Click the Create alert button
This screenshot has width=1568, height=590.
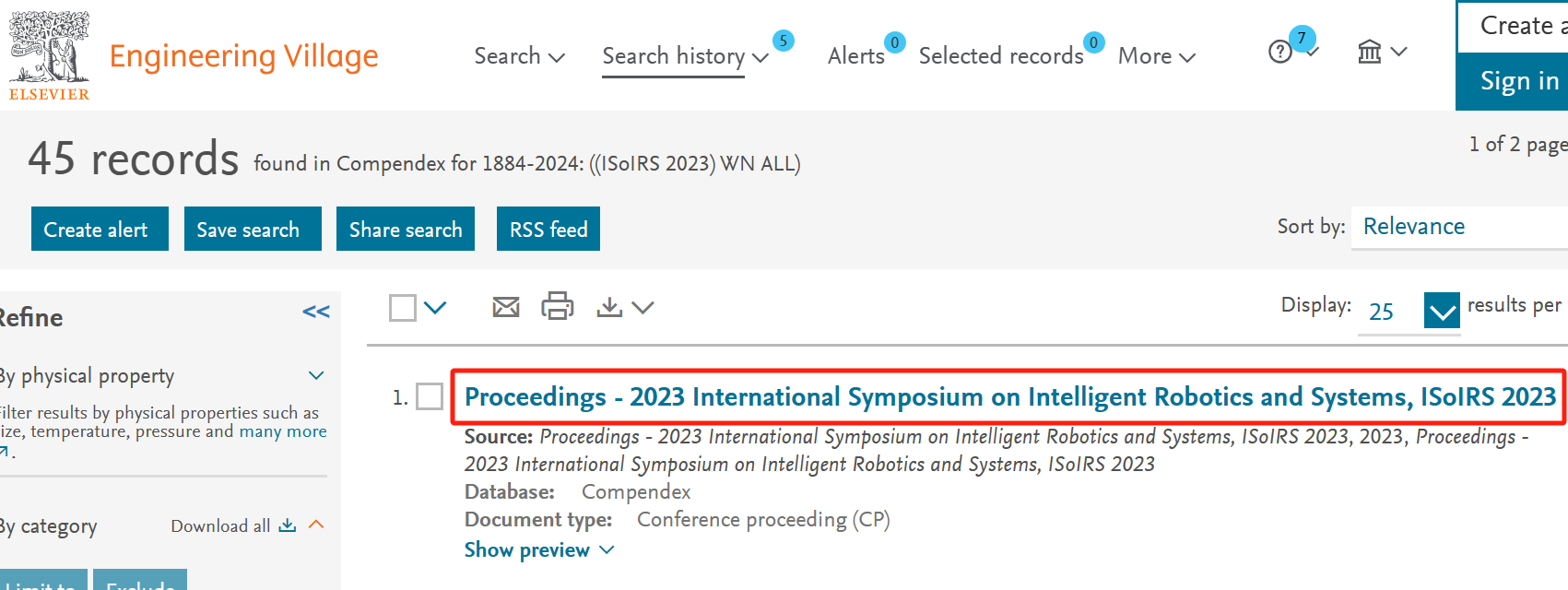tap(100, 230)
